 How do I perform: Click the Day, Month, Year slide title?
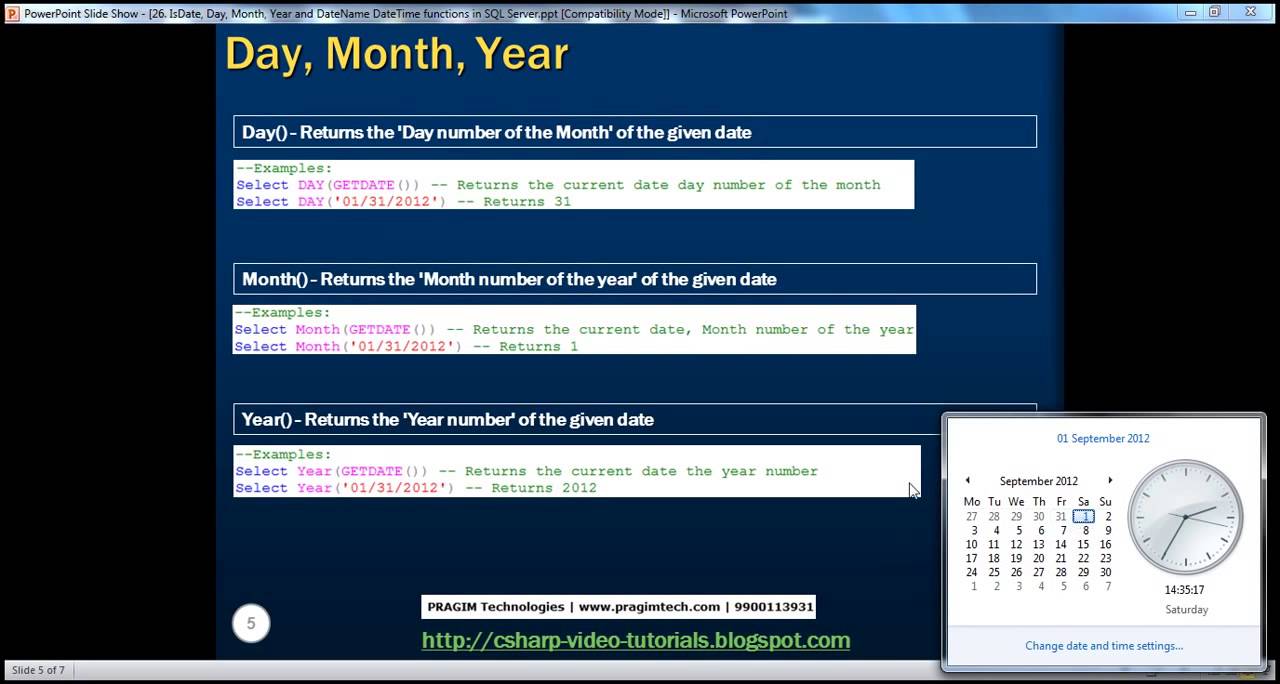coord(397,54)
